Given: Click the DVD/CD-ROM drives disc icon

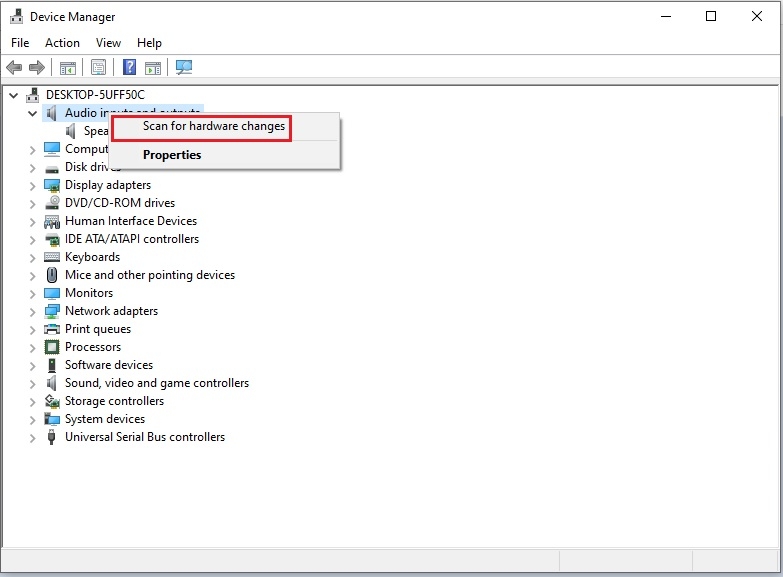Looking at the screenshot, I should point(52,203).
